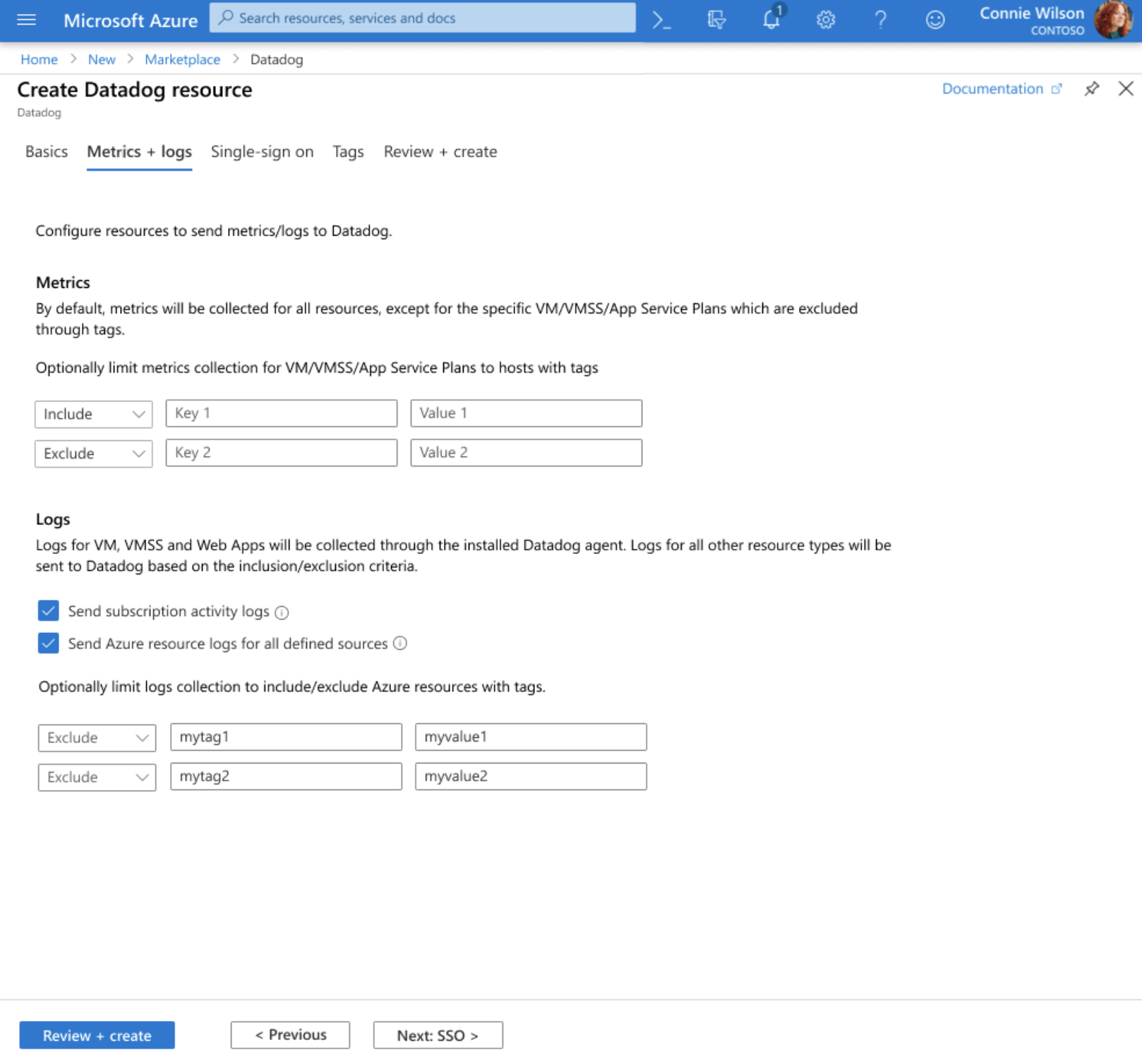Disable sending Azure resource logs
The width and height of the screenshot is (1142, 1064).
click(47, 643)
